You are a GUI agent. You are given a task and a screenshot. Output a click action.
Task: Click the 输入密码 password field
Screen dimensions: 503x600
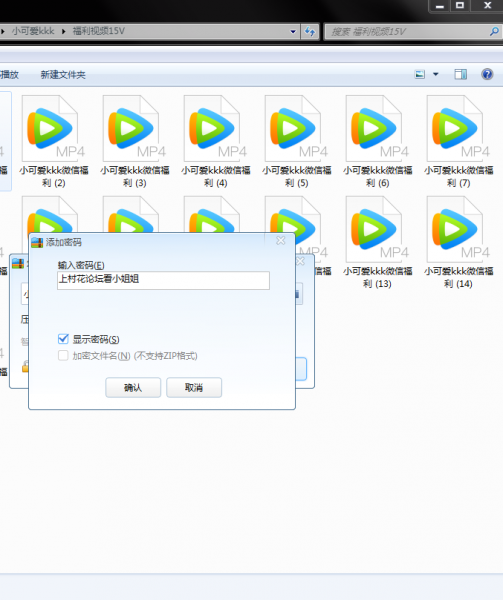click(163, 280)
